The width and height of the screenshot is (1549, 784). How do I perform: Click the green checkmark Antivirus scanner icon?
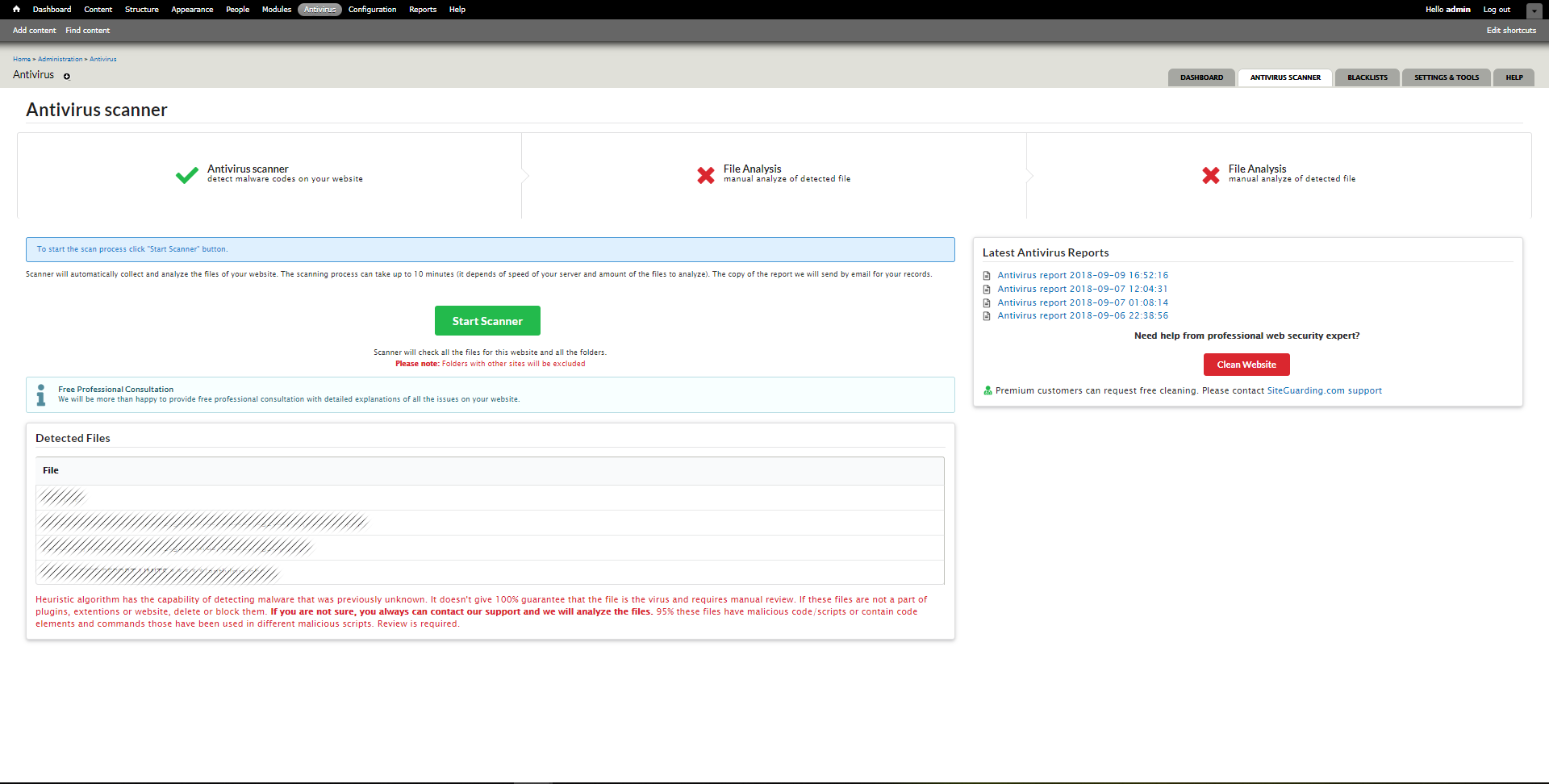tap(186, 174)
